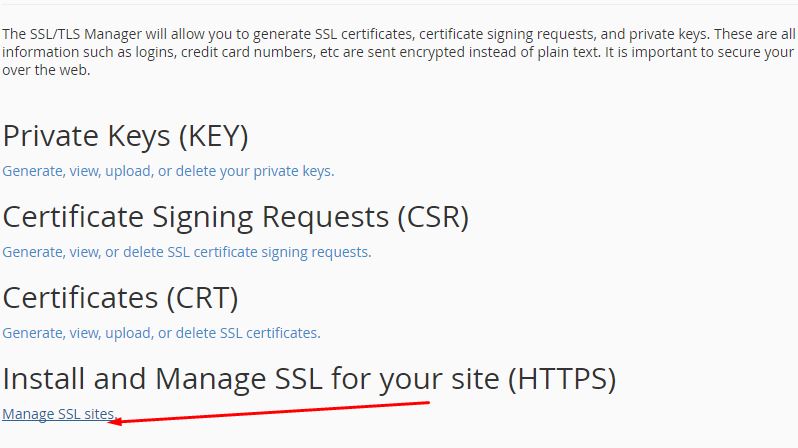Click the word "private keys" in first link
This screenshot has height=448, width=798.
[x=292, y=171]
